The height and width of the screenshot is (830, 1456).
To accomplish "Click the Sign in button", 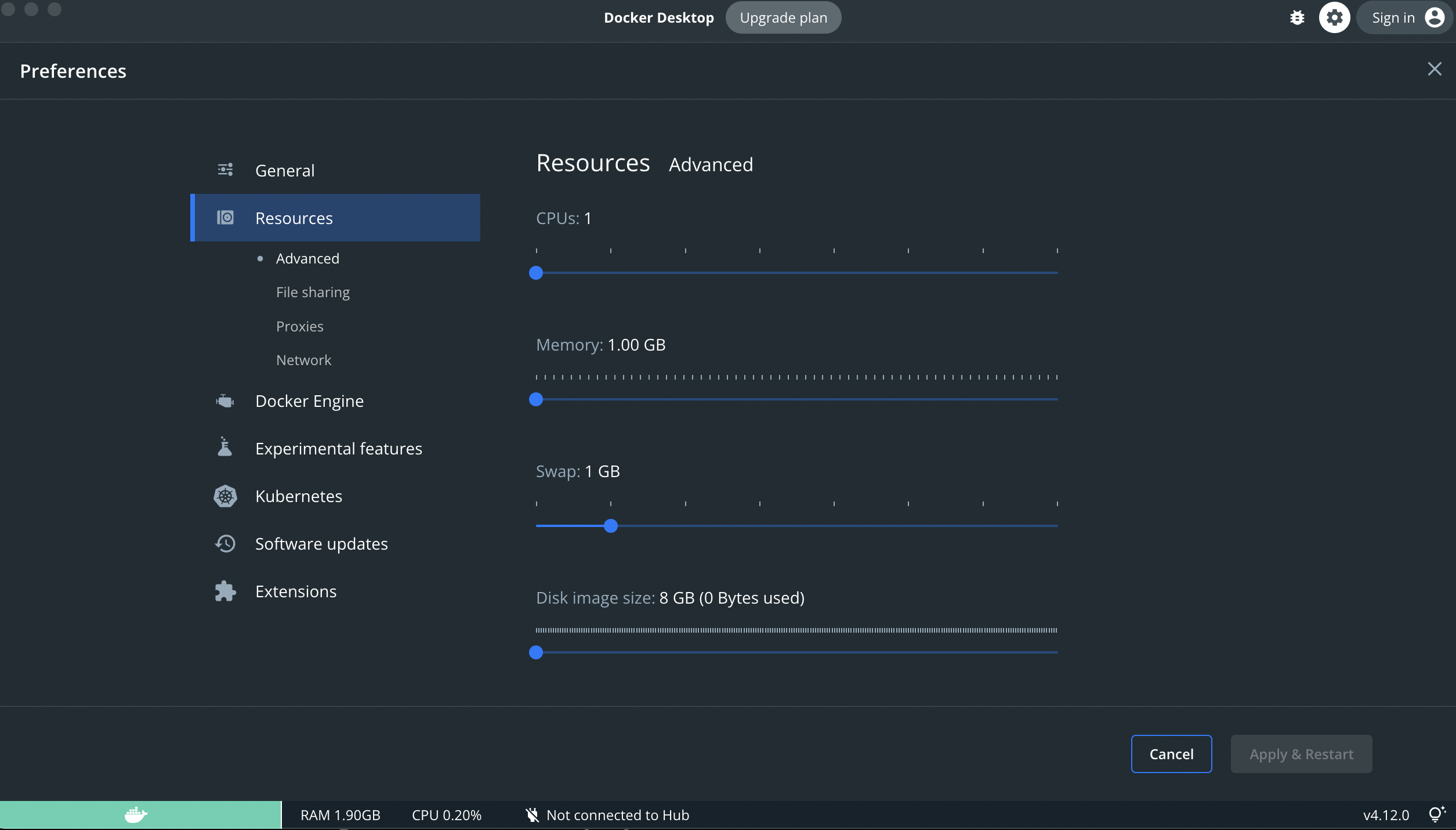I will pos(1405,18).
